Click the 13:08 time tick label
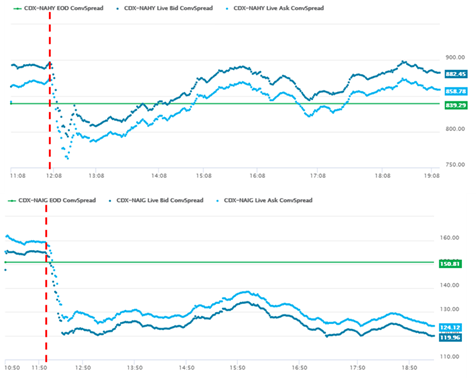The image size is (476, 378). 96,176
